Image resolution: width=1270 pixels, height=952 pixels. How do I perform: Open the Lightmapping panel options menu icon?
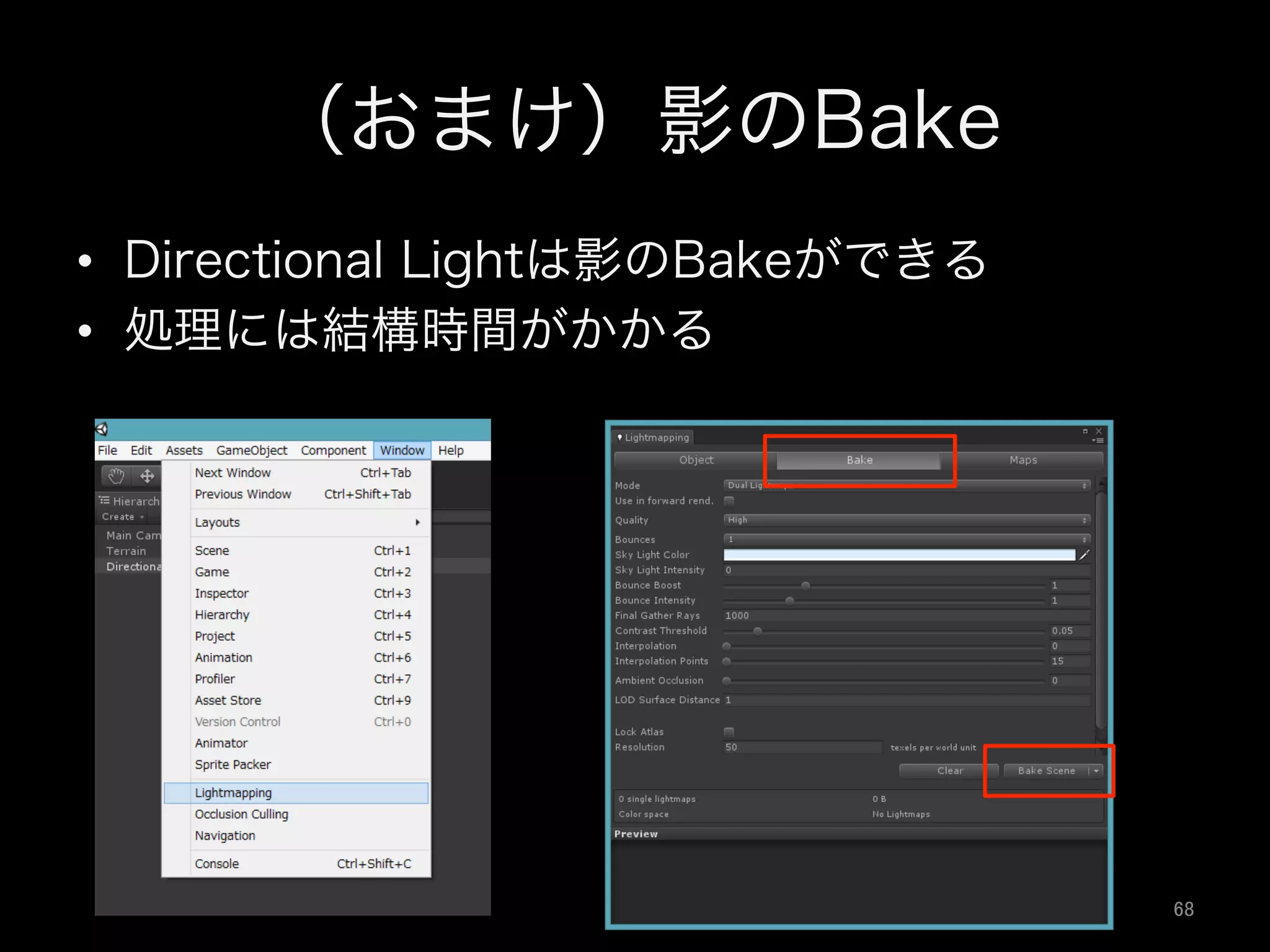1098,441
